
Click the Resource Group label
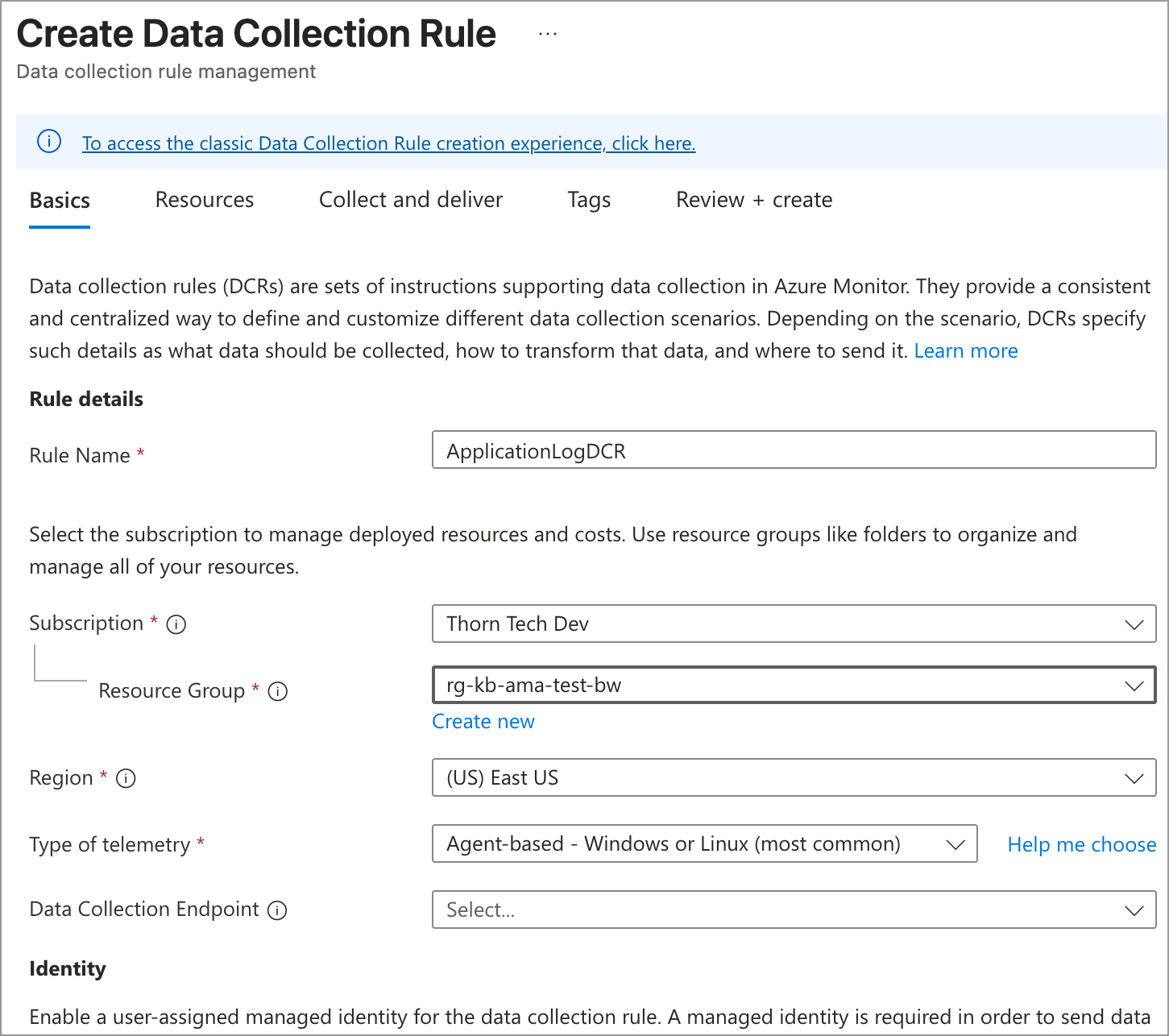pos(172,691)
